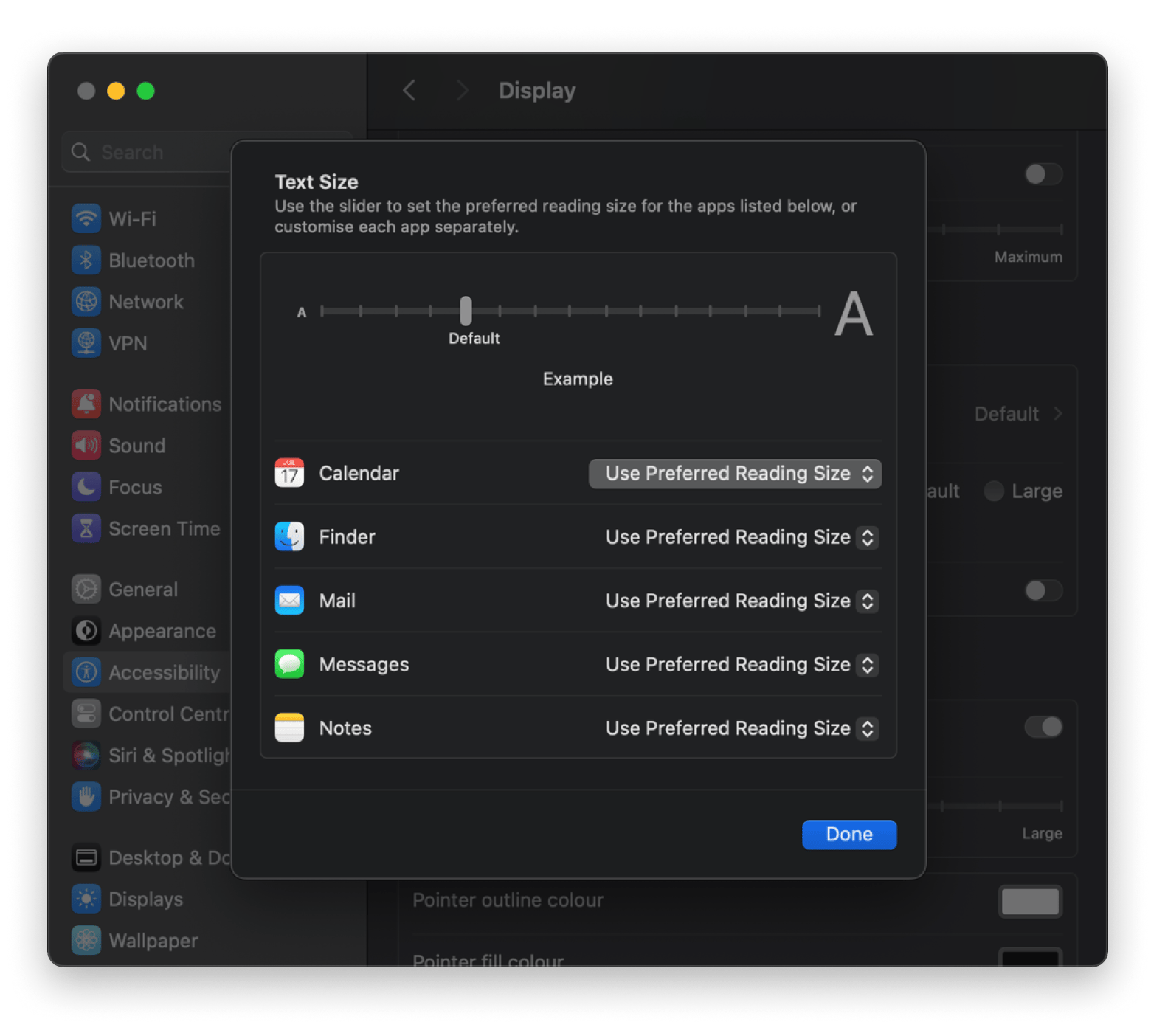The width and height of the screenshot is (1151, 1036).
Task: Toggle the switch at top right of Display pane
Action: click(x=1043, y=174)
